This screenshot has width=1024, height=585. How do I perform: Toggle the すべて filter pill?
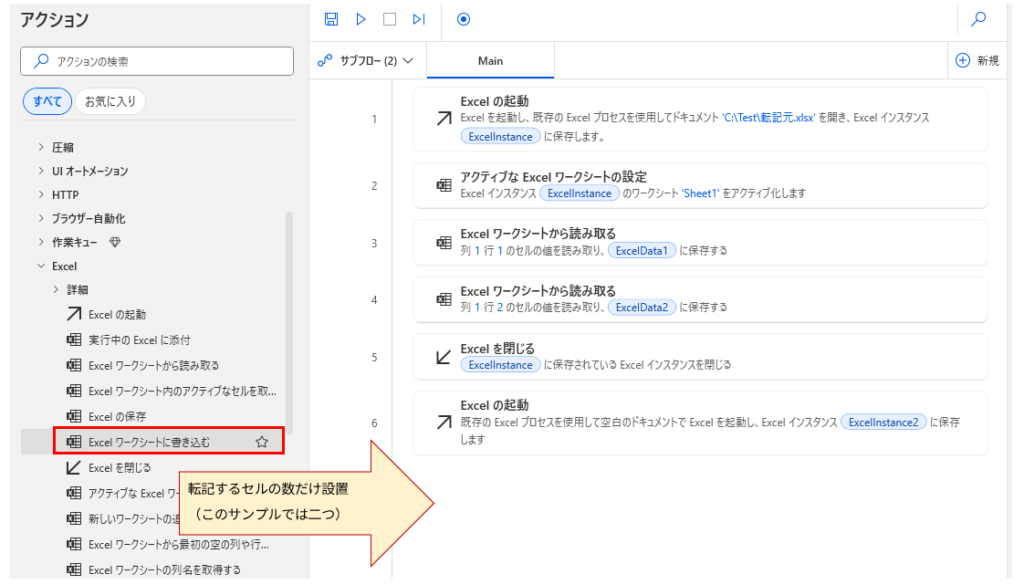(x=45, y=101)
